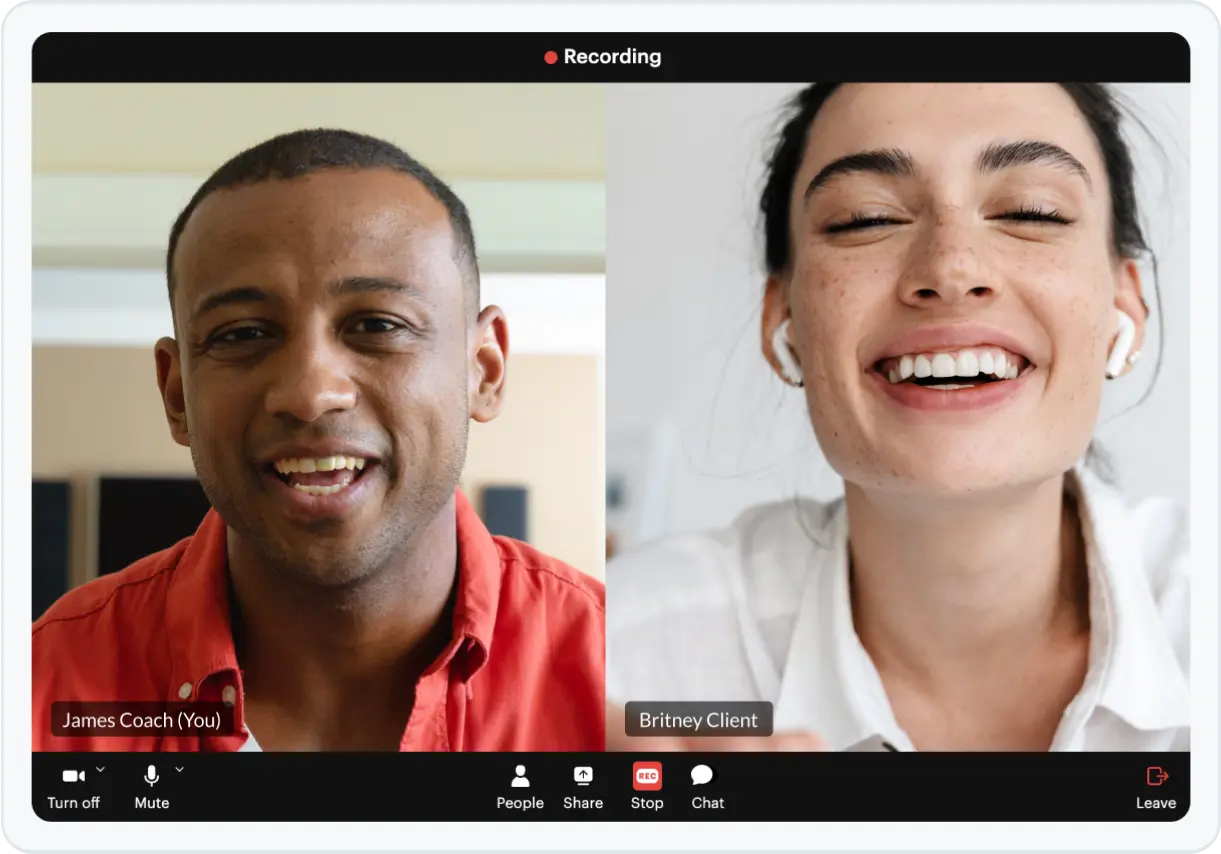Click the camera icon in the toolbar

(x=70, y=775)
